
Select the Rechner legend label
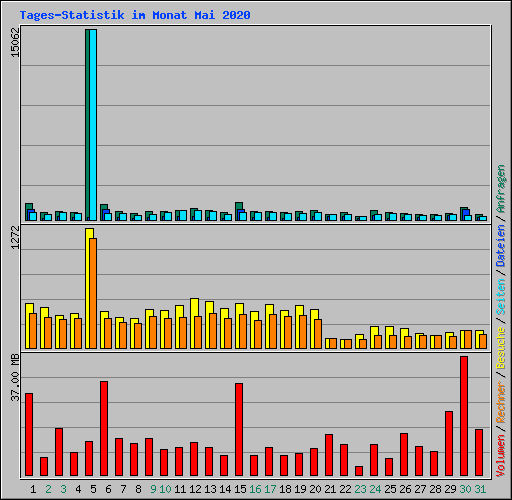tap(501, 403)
